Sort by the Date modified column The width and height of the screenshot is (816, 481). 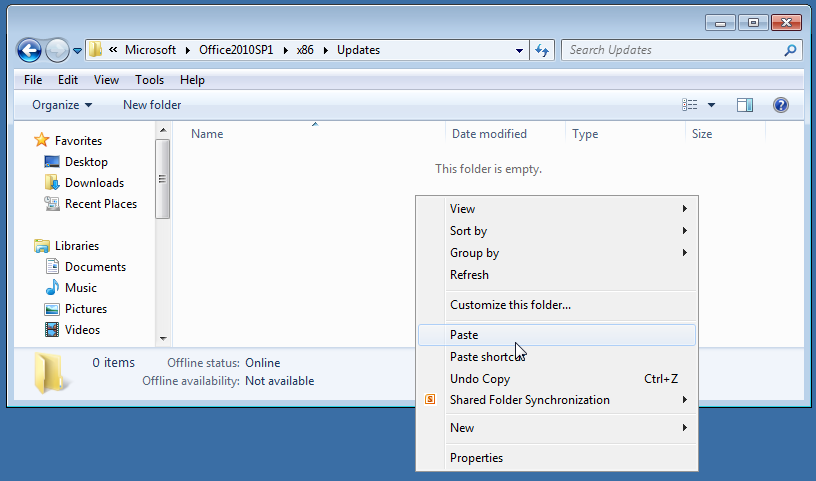tap(489, 134)
